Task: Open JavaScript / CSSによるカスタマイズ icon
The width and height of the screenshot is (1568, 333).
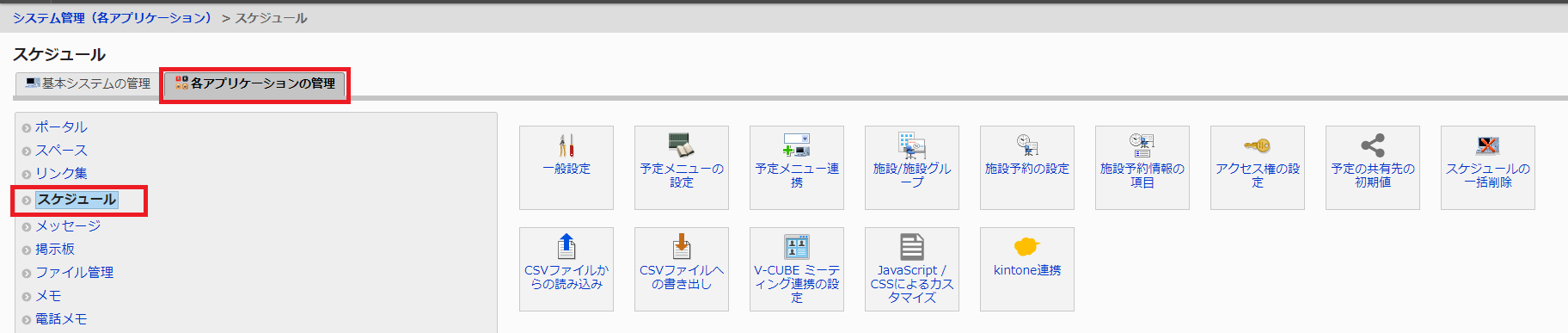Action: pyautogui.click(x=911, y=246)
